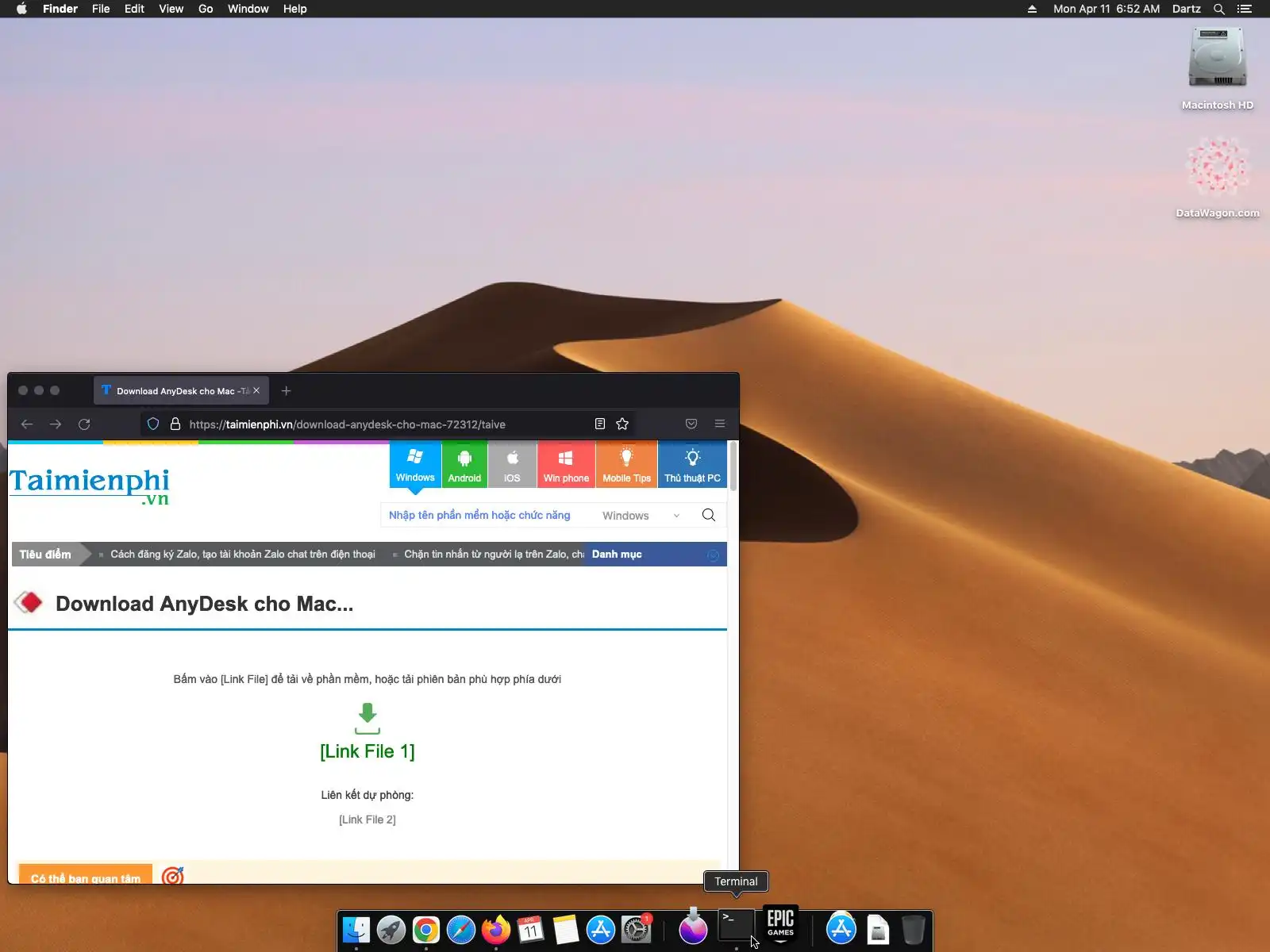Image resolution: width=1270 pixels, height=952 pixels.
Task: Open the Edit menu
Action: point(134,9)
